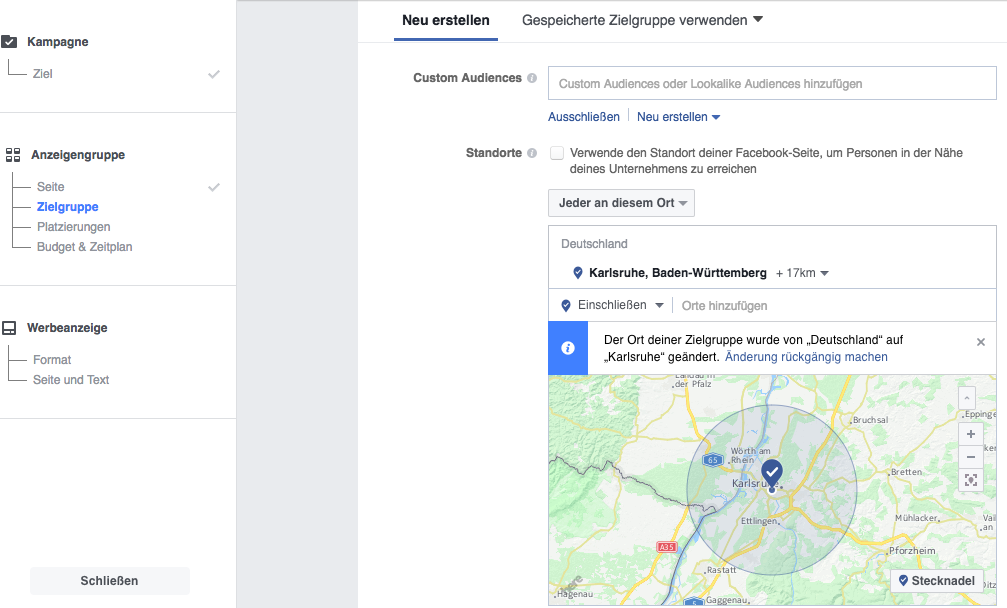Click the Kampagne heading

tap(57, 42)
